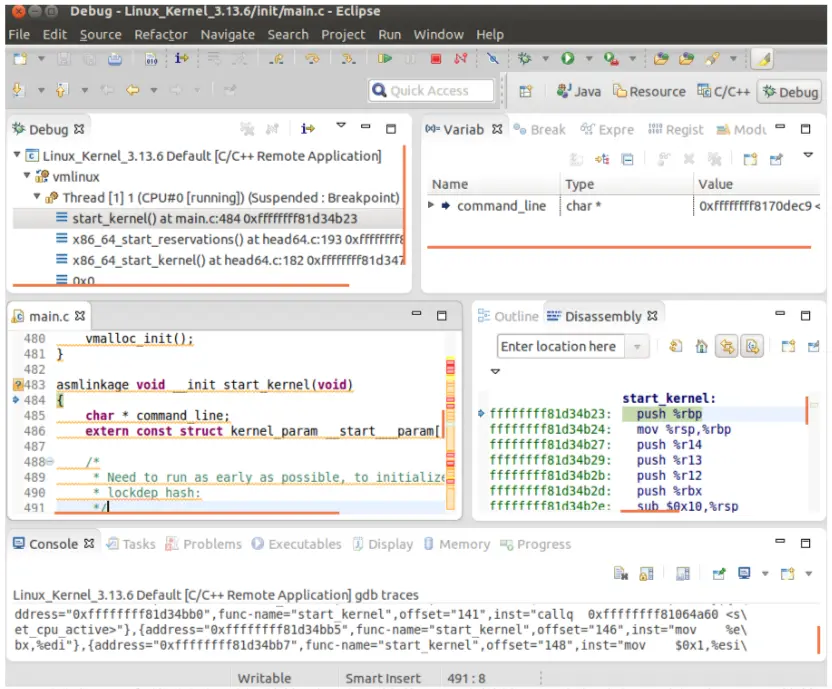Terminate the debug session with the red stop icon

tap(436, 58)
